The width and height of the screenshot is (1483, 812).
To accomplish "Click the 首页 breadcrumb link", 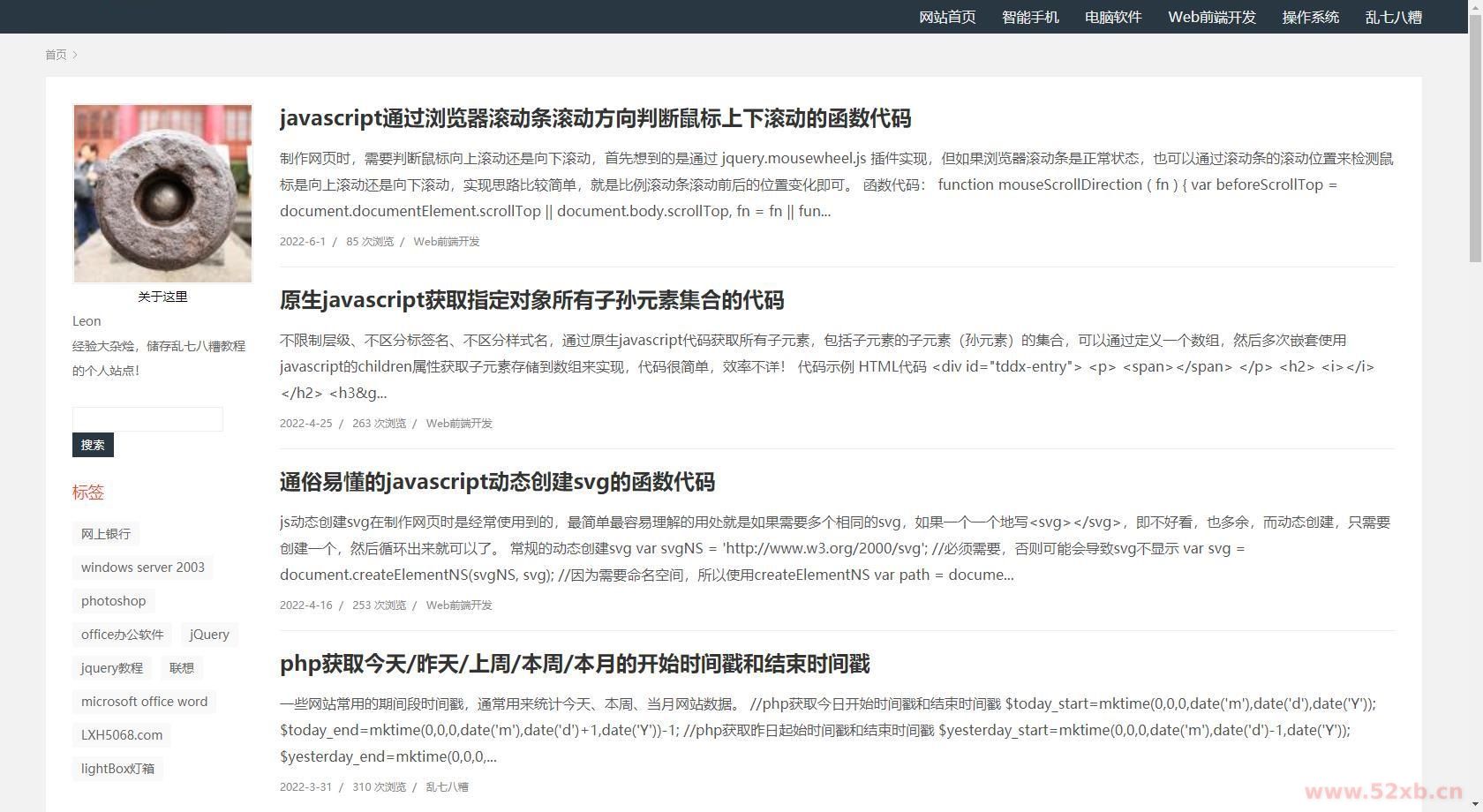I will click(56, 55).
